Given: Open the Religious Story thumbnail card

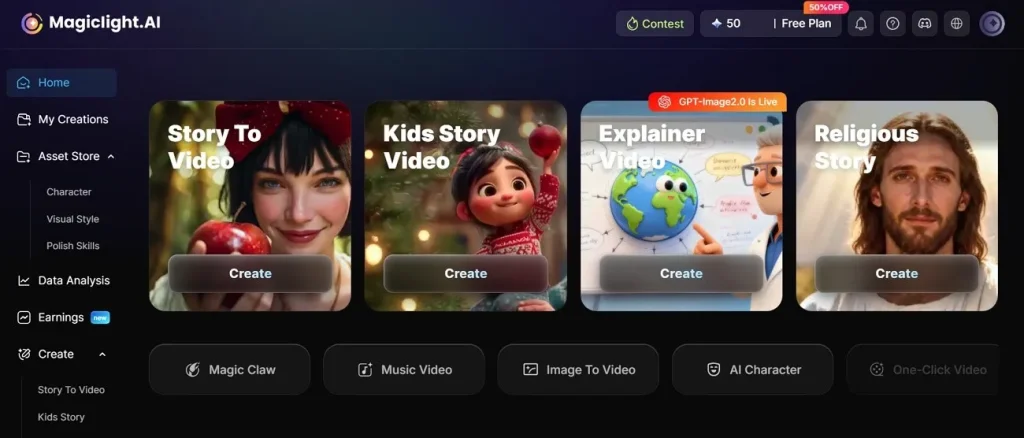Looking at the screenshot, I should pyautogui.click(x=897, y=206).
